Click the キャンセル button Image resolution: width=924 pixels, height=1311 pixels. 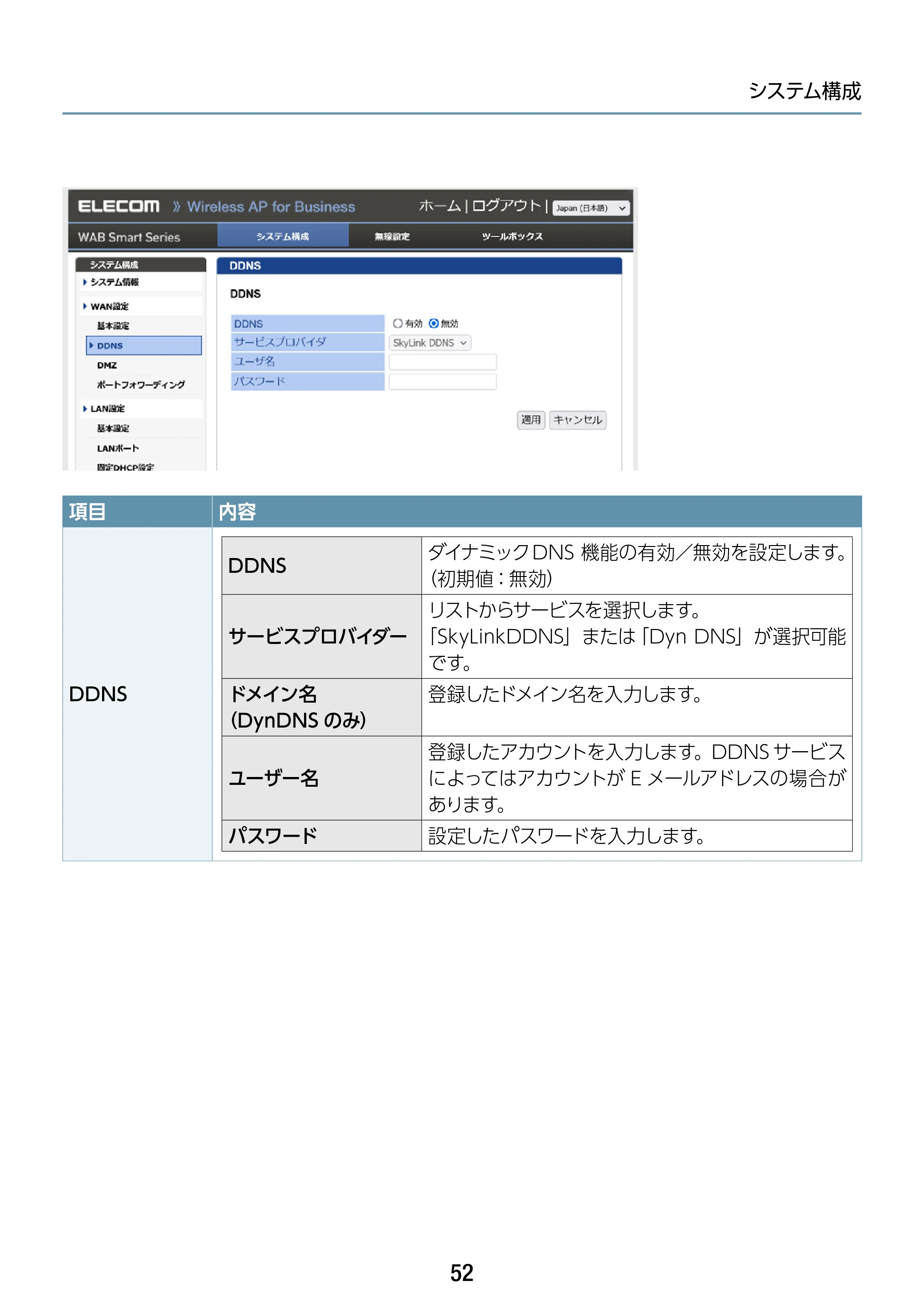[x=577, y=420]
